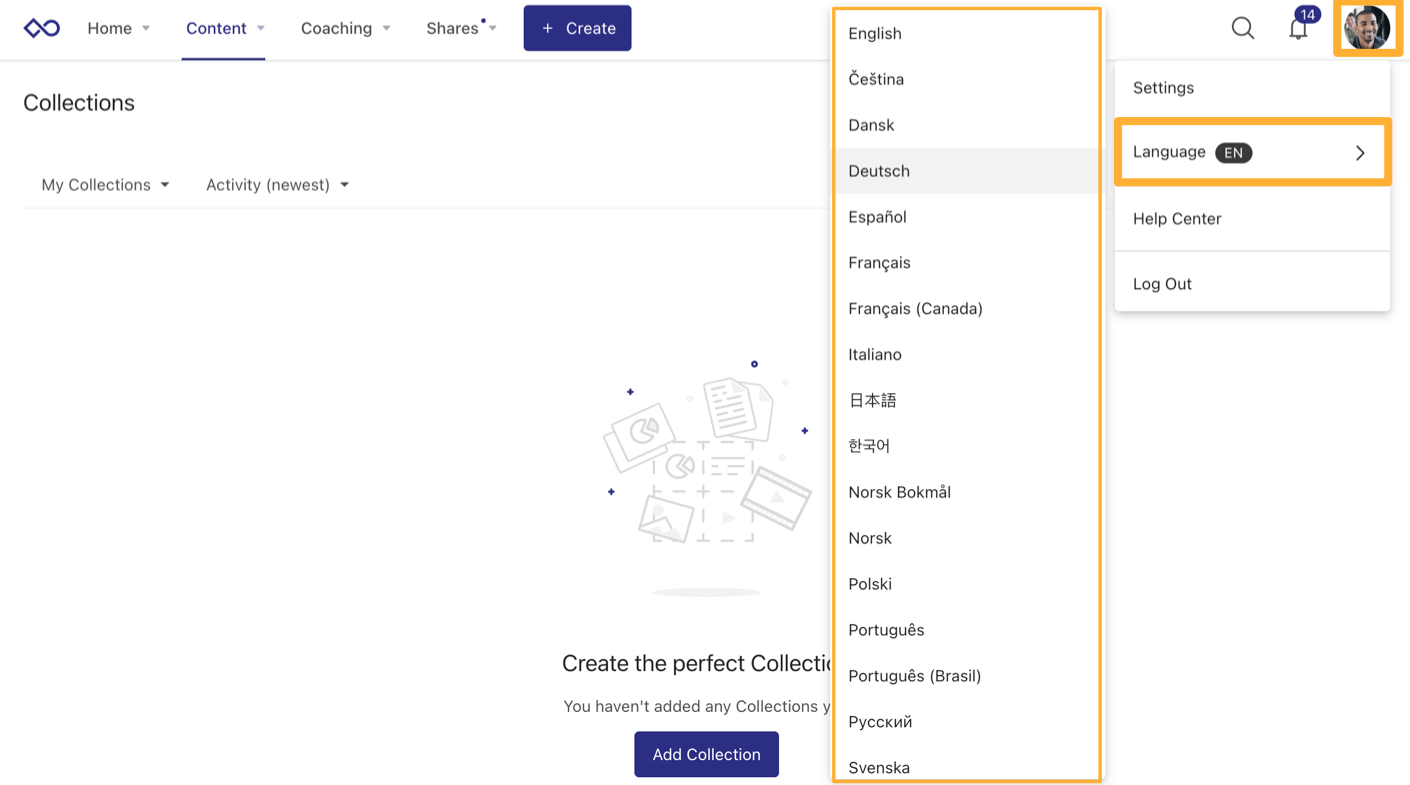Select Français (Canada) language option

tap(915, 309)
